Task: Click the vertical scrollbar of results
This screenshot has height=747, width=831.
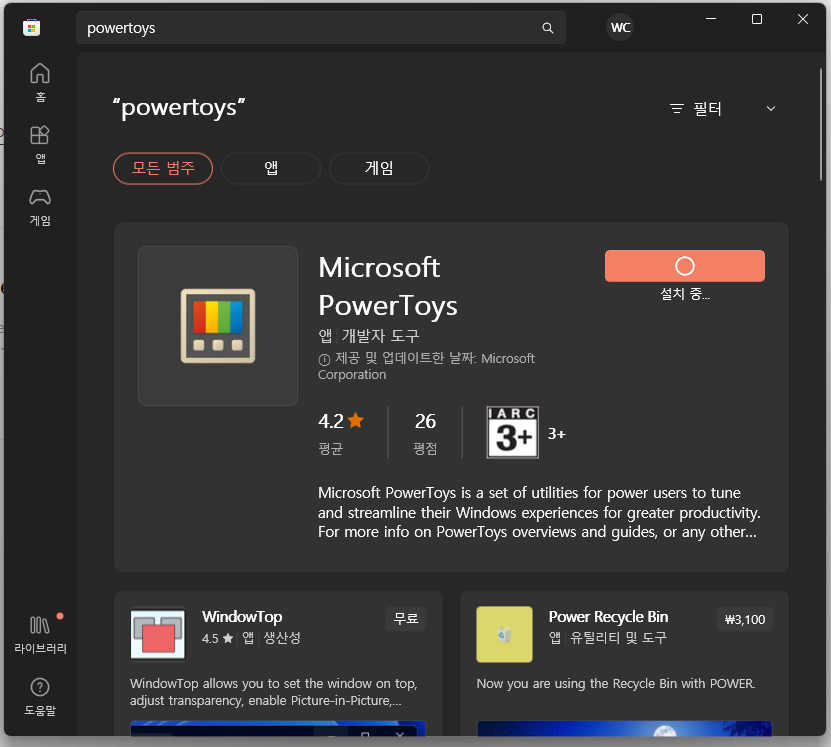Action: [820, 124]
